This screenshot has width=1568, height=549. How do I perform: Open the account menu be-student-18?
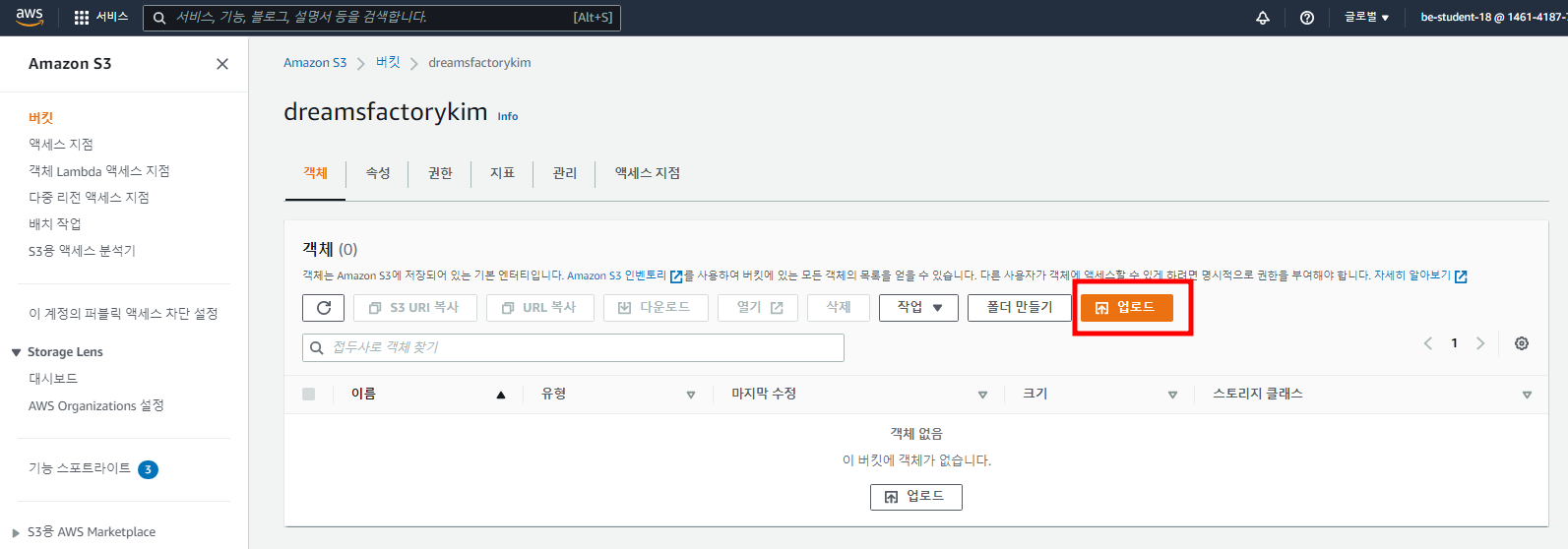(x=1493, y=17)
